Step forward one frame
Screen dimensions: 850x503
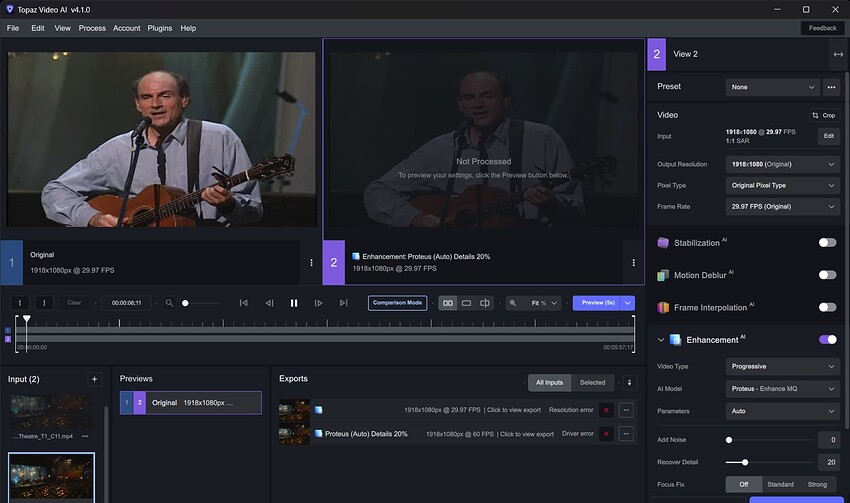[319, 303]
